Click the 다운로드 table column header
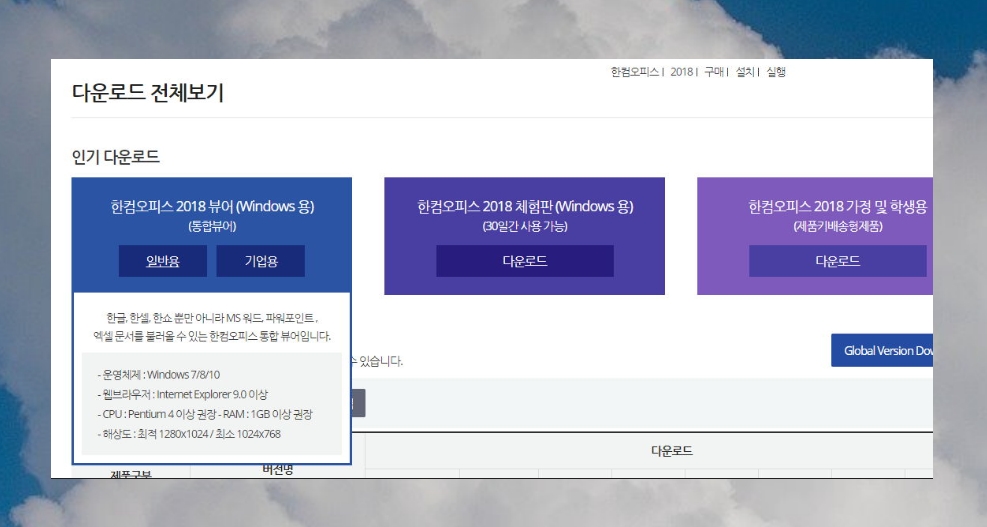This screenshot has height=527, width=987. pyautogui.click(x=672, y=451)
